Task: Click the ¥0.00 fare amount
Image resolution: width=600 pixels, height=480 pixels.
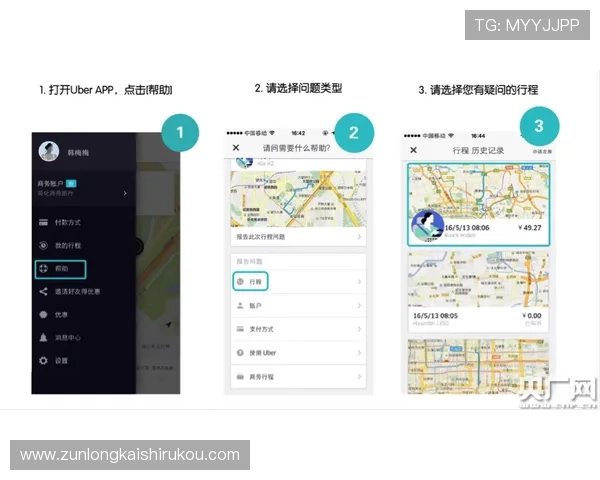Action: (532, 316)
